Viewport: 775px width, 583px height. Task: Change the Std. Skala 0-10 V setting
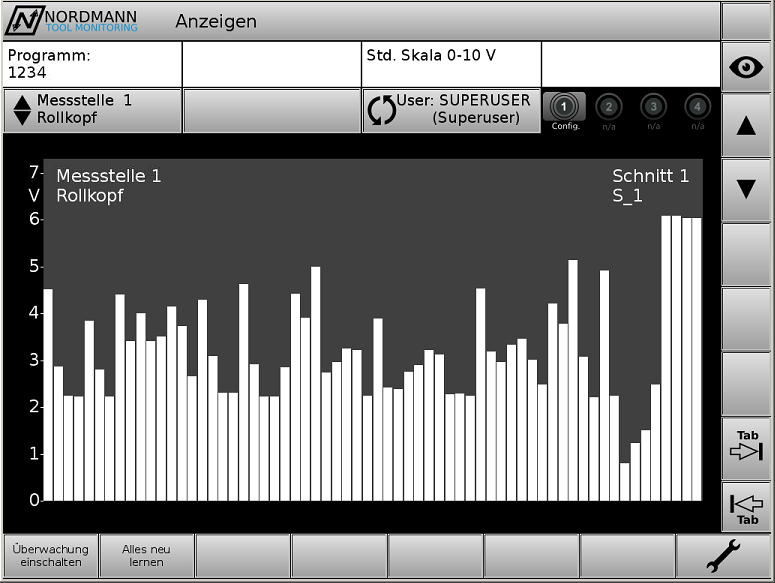[x=451, y=64]
